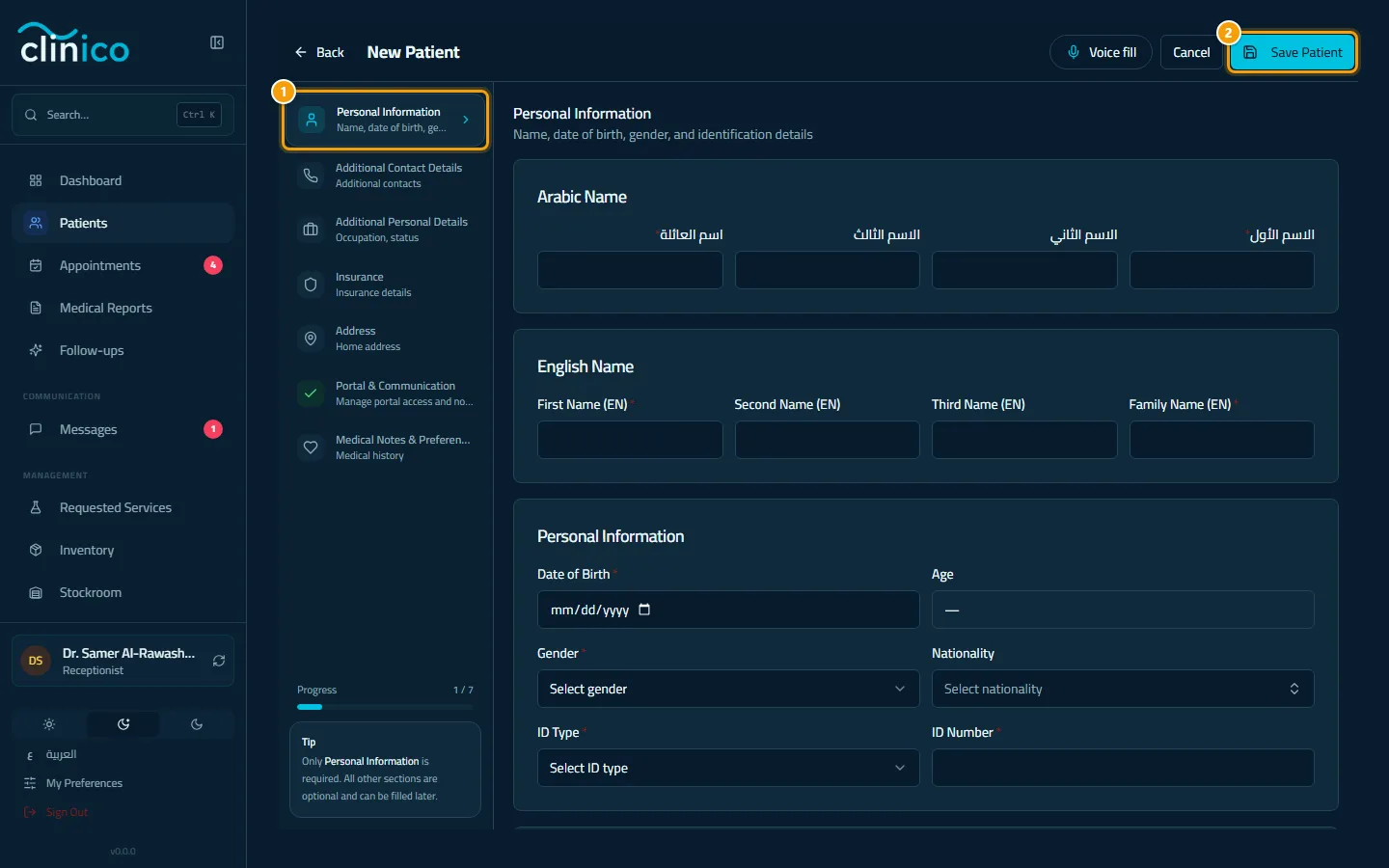
Task: Open Additional Contact Details step
Action: click(385, 176)
